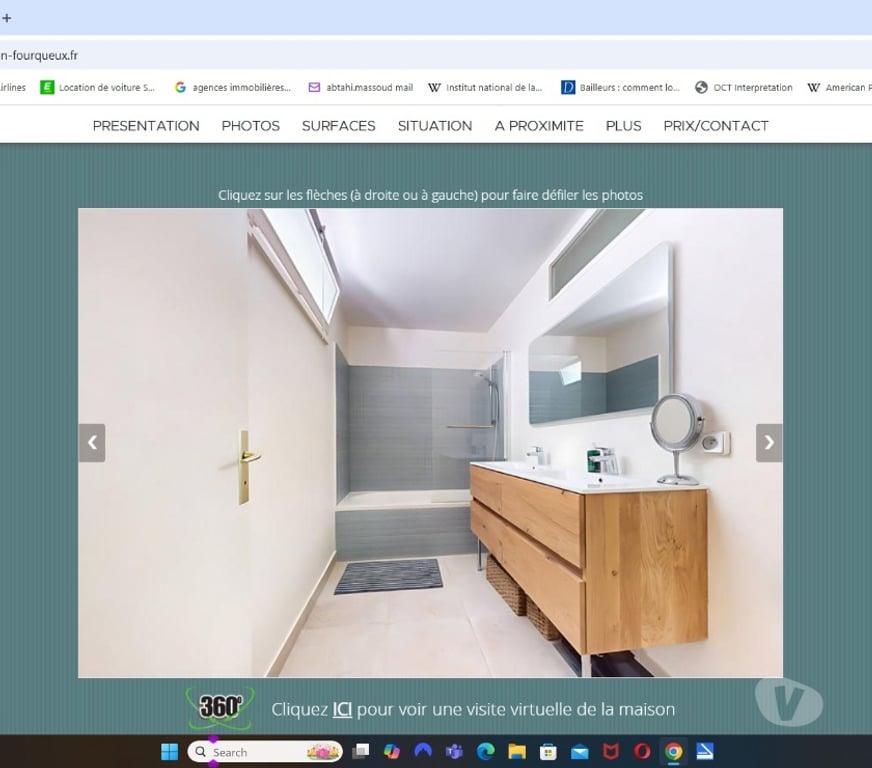
Task: Select SURFACES in the navigation bar
Action: pyautogui.click(x=338, y=126)
